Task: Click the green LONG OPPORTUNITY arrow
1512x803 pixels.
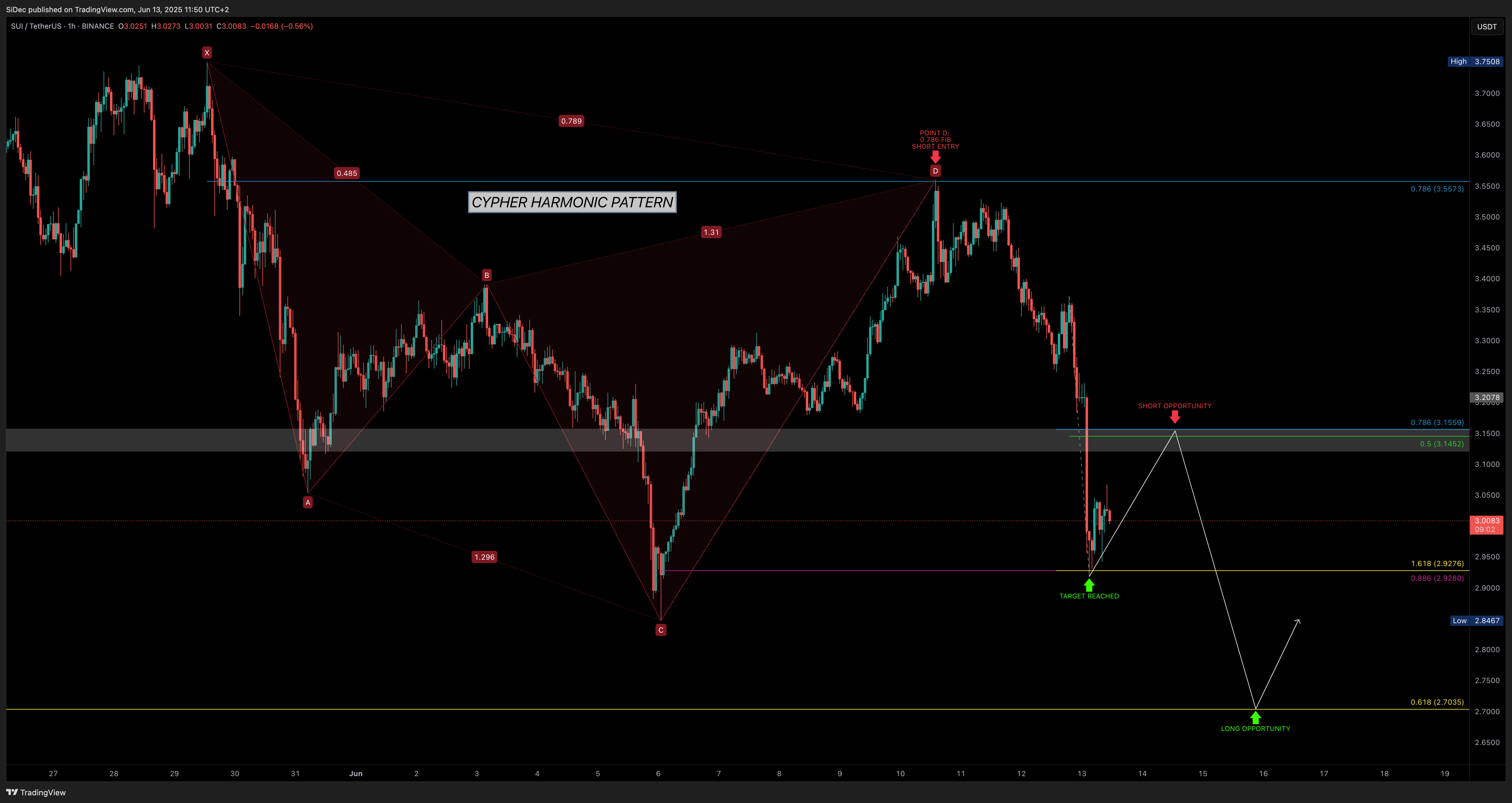Action: click(x=1255, y=718)
